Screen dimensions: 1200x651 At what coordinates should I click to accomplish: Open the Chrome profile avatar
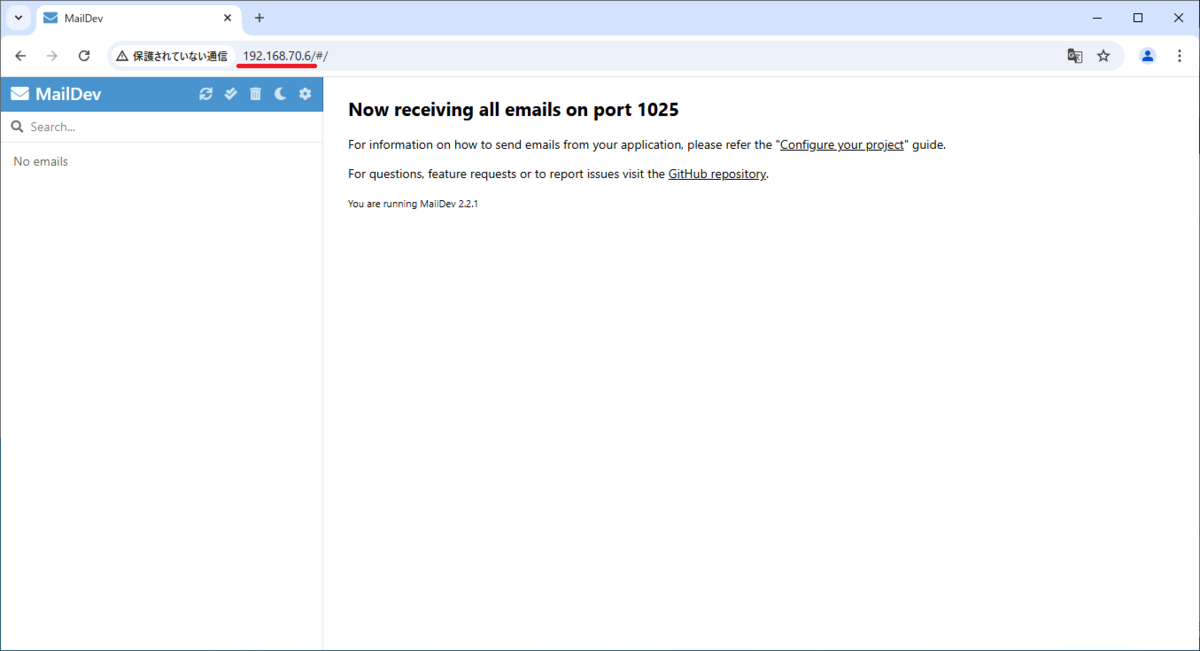point(1148,56)
